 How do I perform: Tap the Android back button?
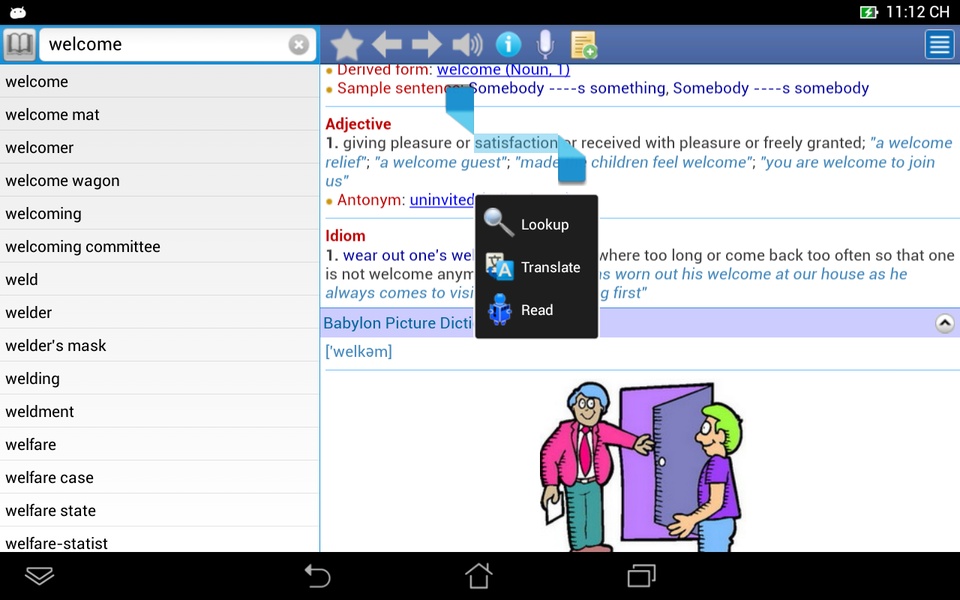pyautogui.click(x=318, y=576)
